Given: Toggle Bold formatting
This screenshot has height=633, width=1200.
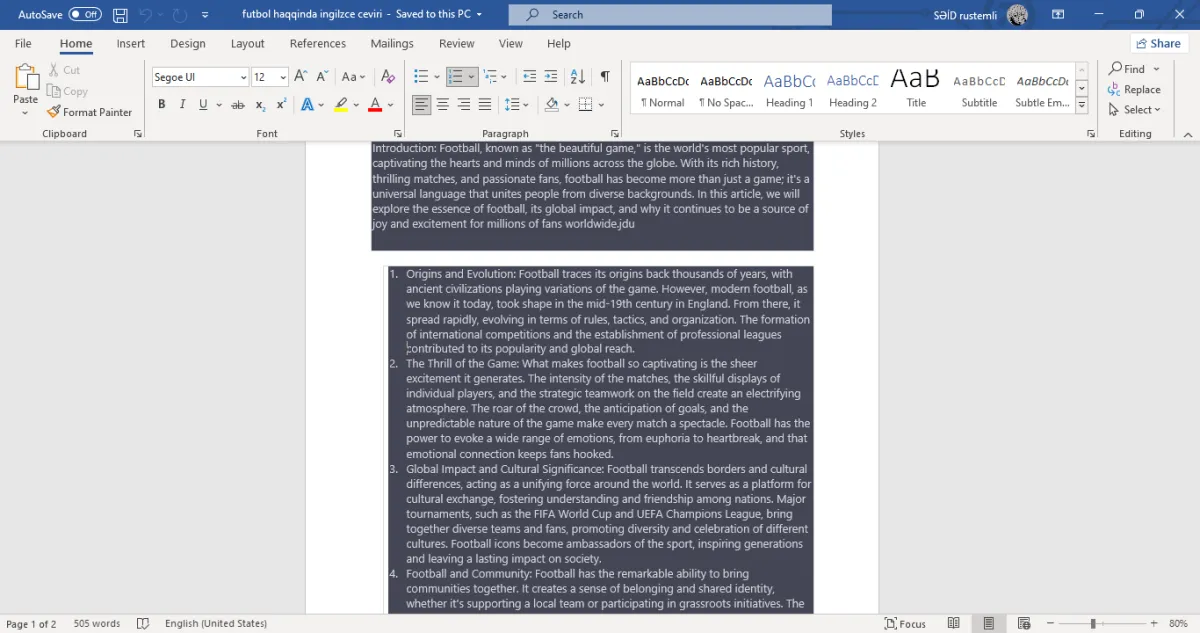Looking at the screenshot, I should (x=162, y=105).
